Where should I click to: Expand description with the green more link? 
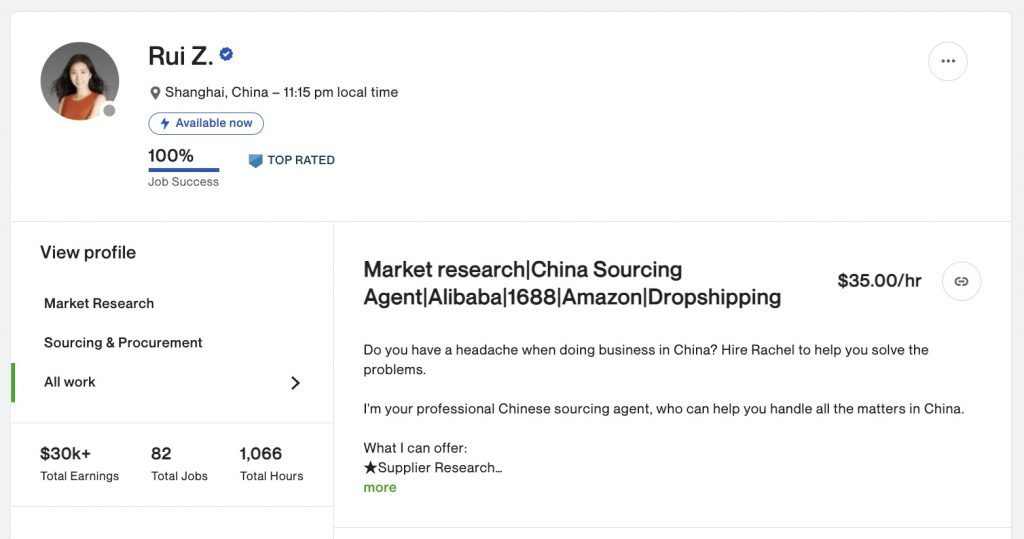click(379, 487)
